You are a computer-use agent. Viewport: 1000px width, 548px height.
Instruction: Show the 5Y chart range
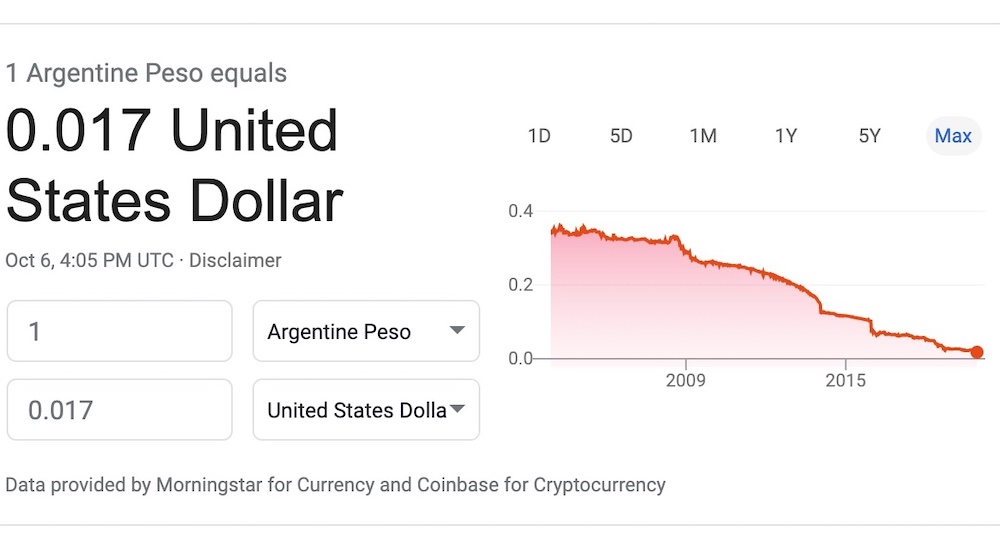[x=869, y=136]
